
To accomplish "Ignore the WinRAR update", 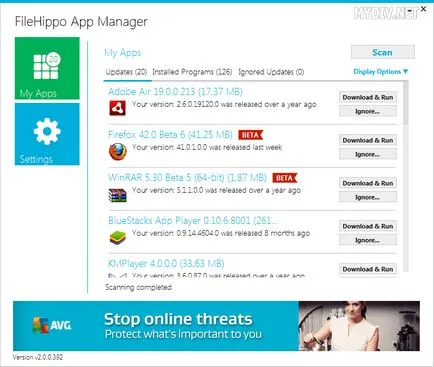I will coord(368,197).
